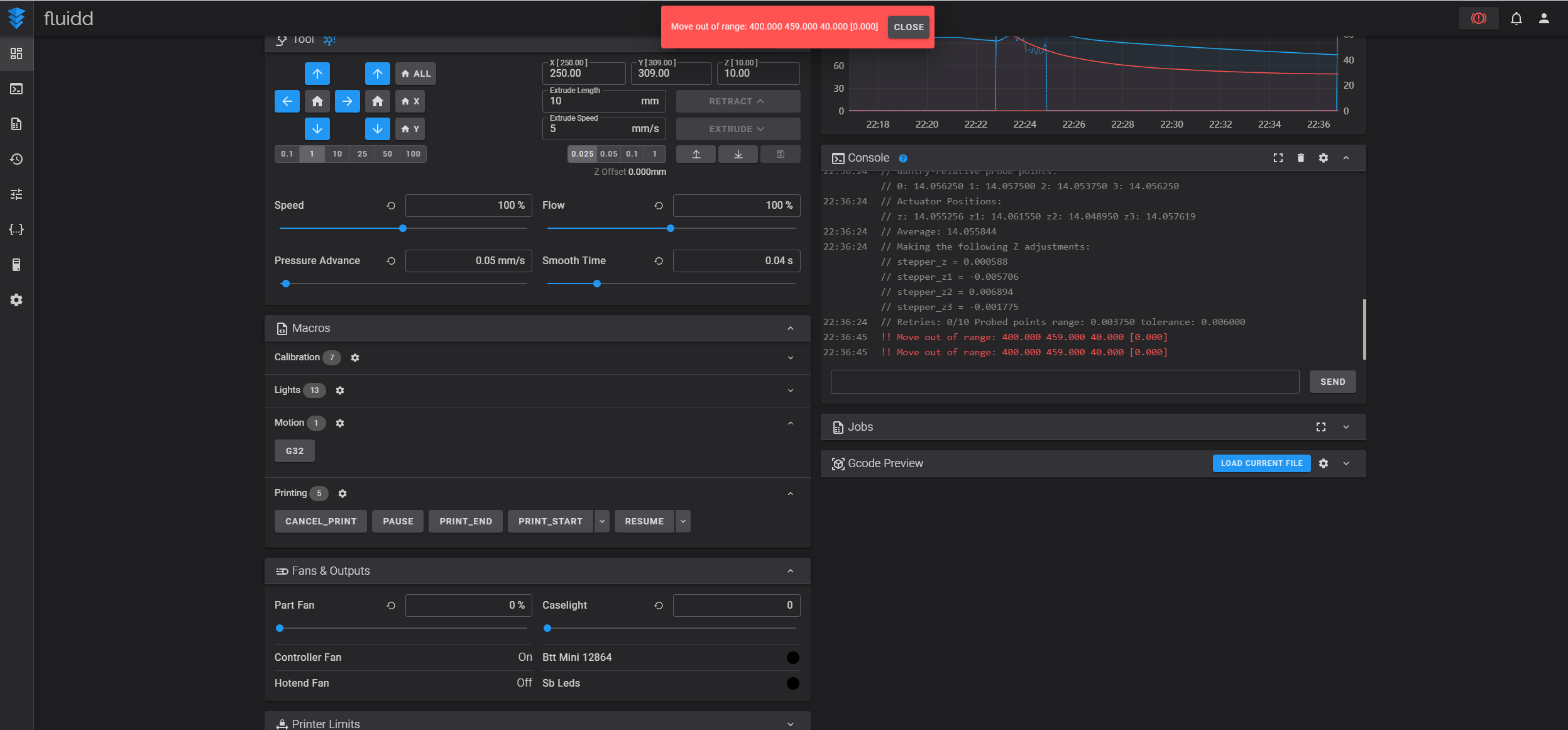Select 0.025 Z offset step
This screenshot has height=730, width=1568.
pyautogui.click(x=583, y=154)
